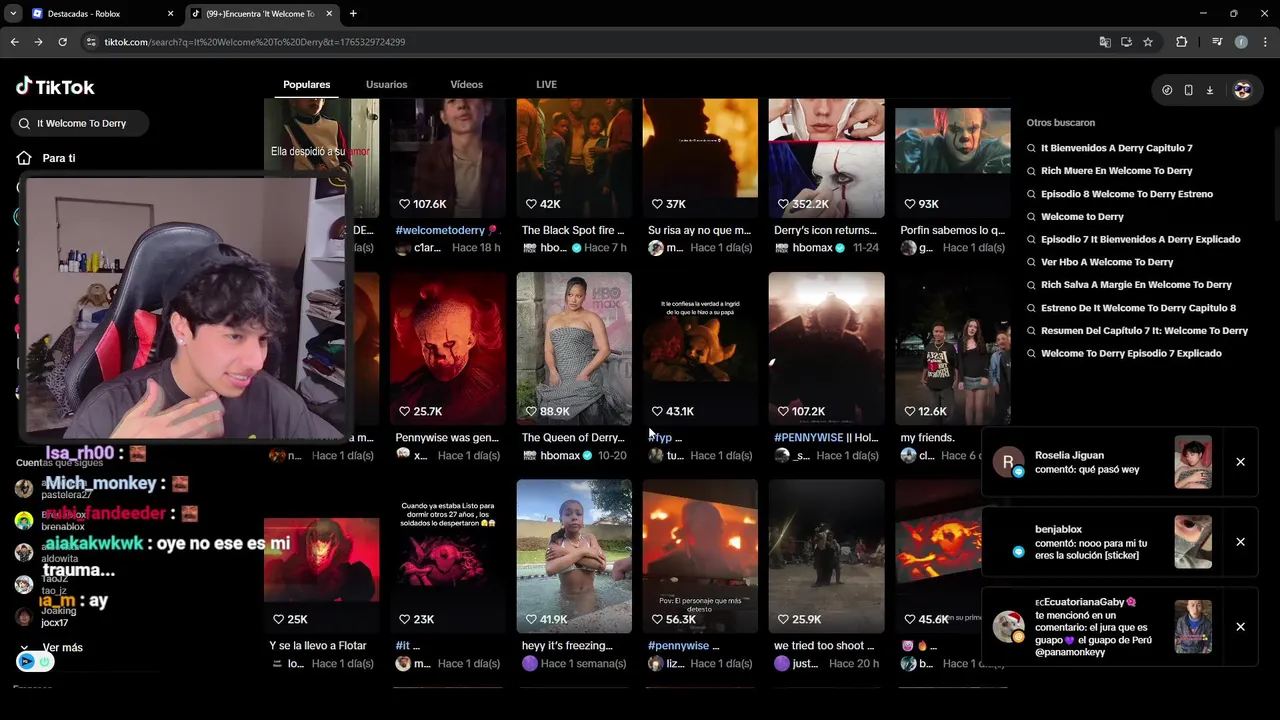Go forward in browser history

pyautogui.click(x=38, y=42)
